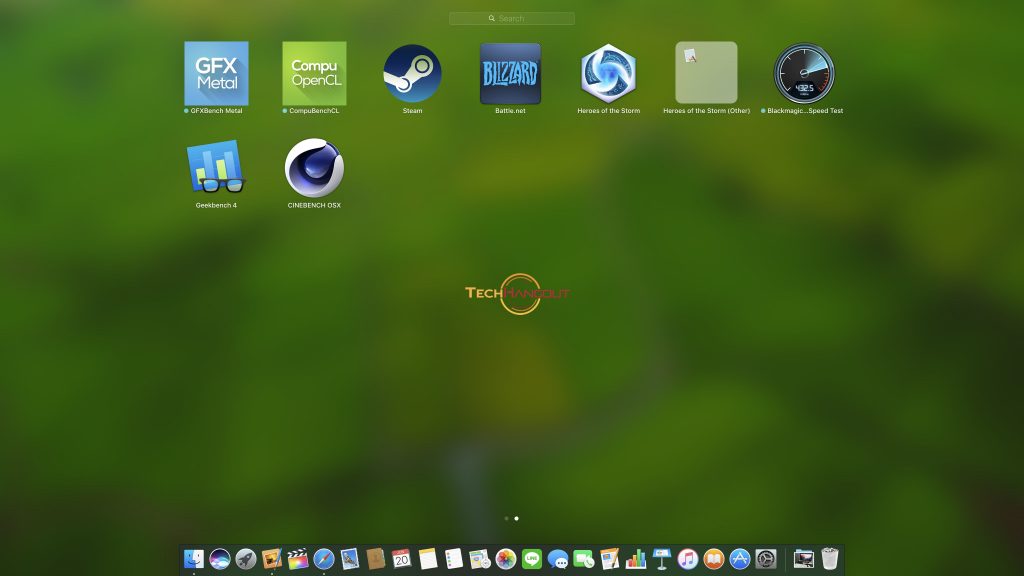The image size is (1024, 576).
Task: Select the second Launchpad page dot
Action: [x=517, y=519]
